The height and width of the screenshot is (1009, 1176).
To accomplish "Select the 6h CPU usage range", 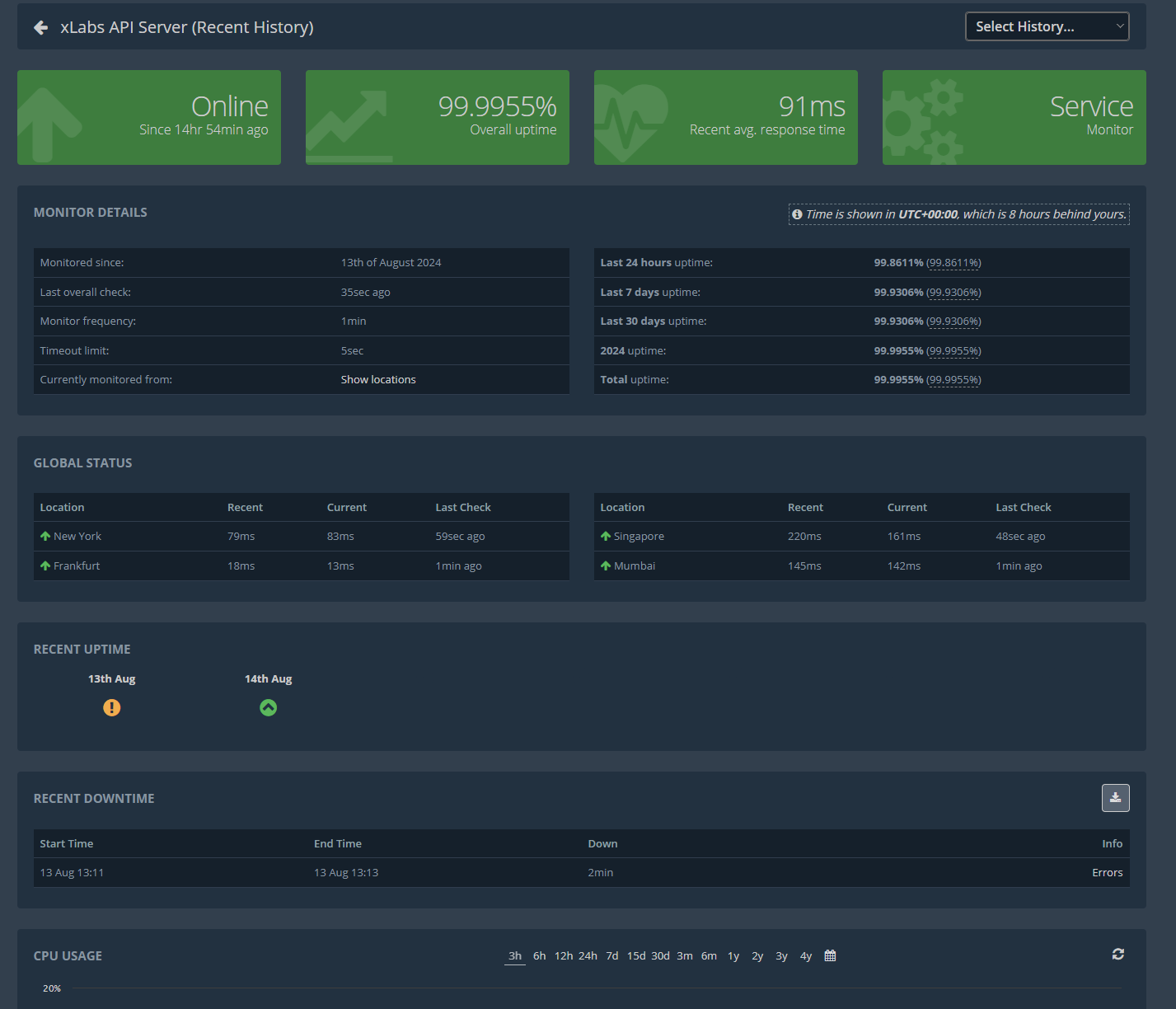I will point(539,956).
